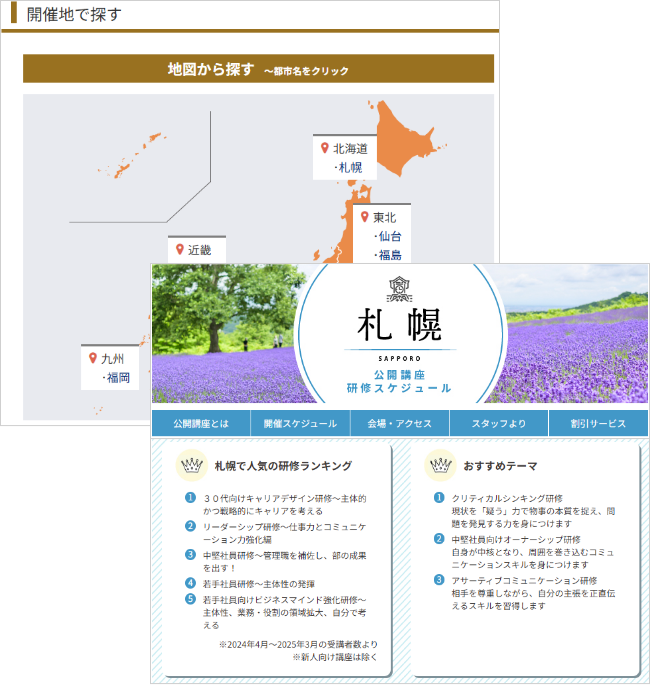Open the 公開講座とは tab
The height and width of the screenshot is (685, 650).
200,423
